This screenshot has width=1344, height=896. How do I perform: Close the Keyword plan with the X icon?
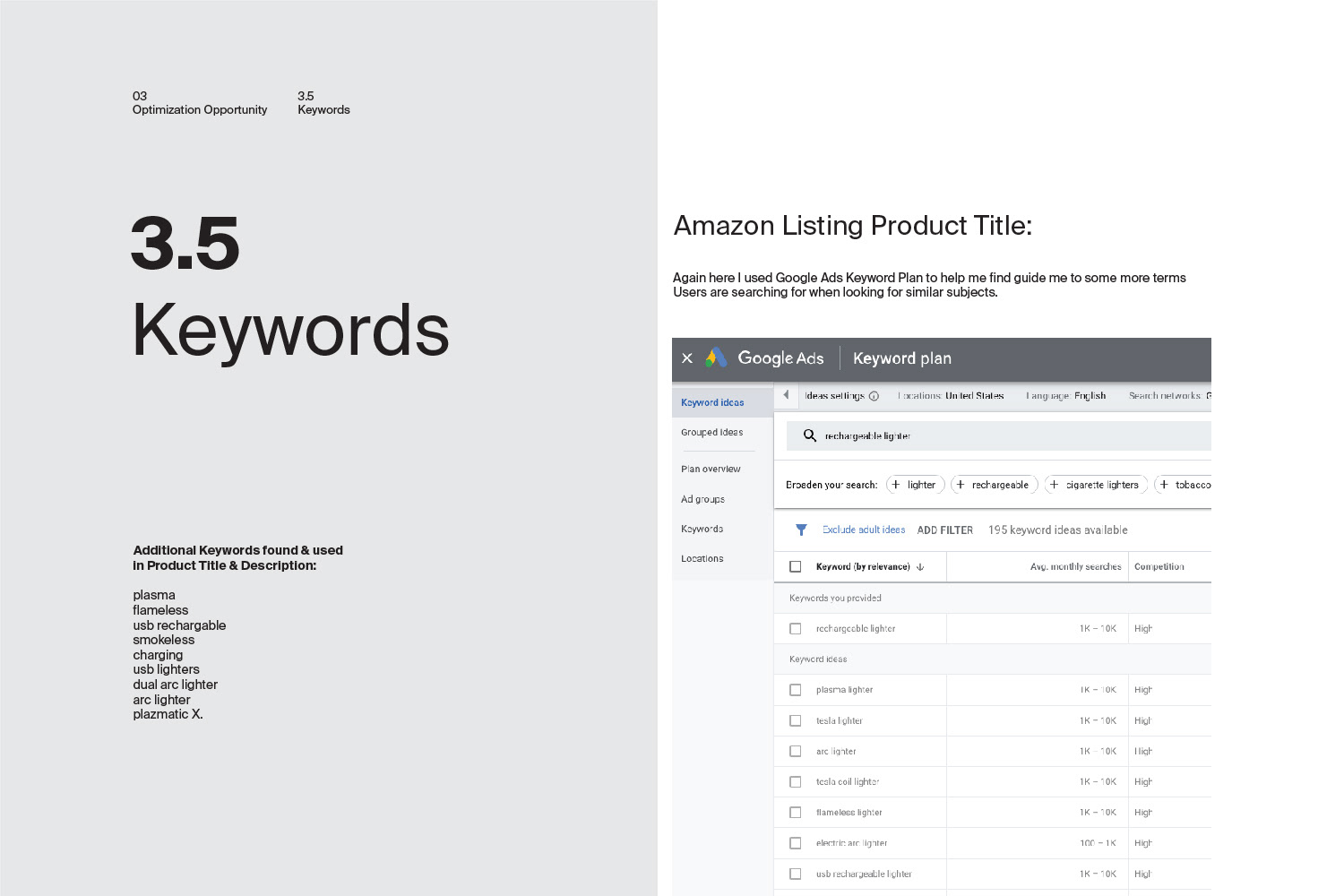click(687, 358)
